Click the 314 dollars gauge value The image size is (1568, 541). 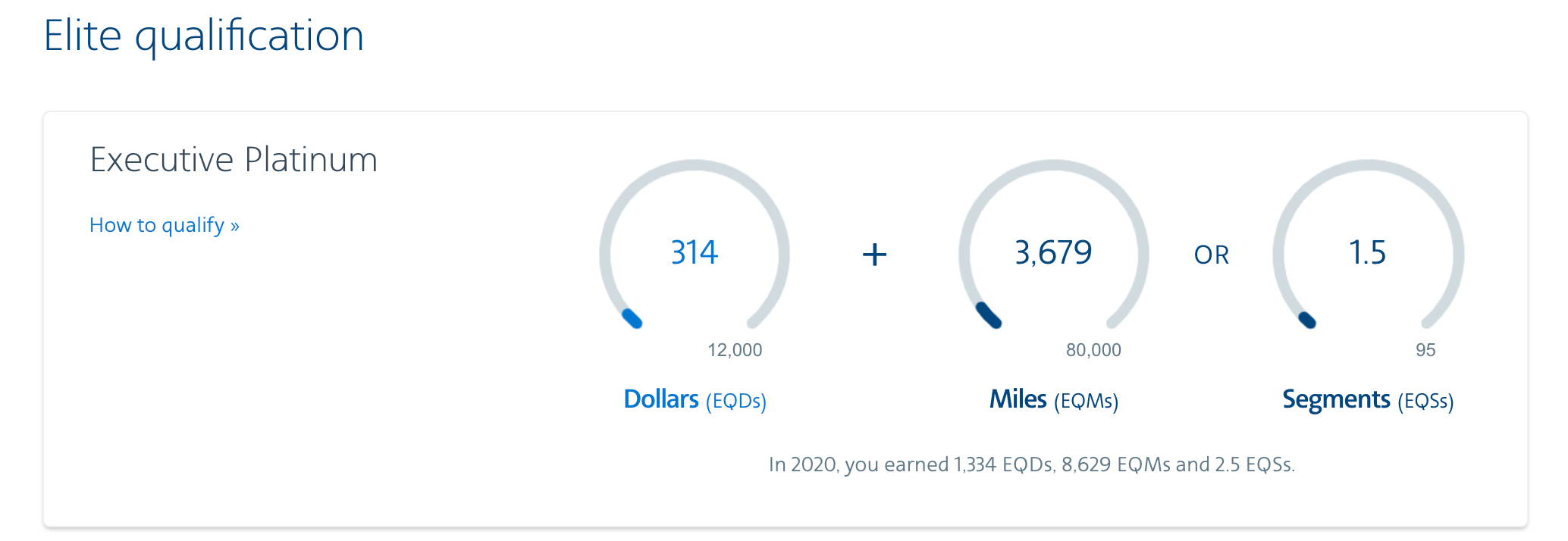pyautogui.click(x=694, y=252)
